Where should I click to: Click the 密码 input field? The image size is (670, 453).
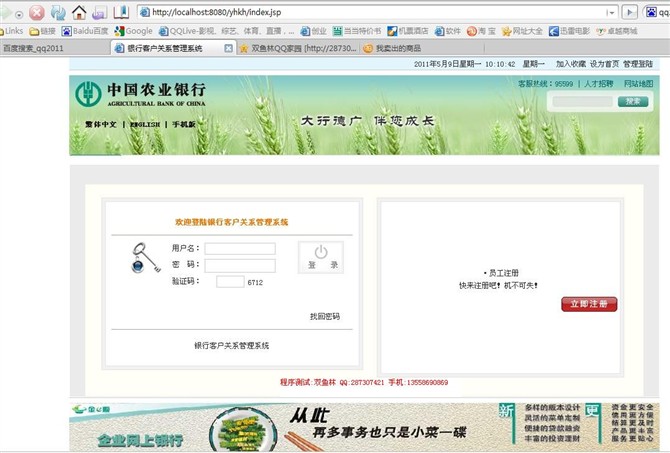pyautogui.click(x=240, y=265)
